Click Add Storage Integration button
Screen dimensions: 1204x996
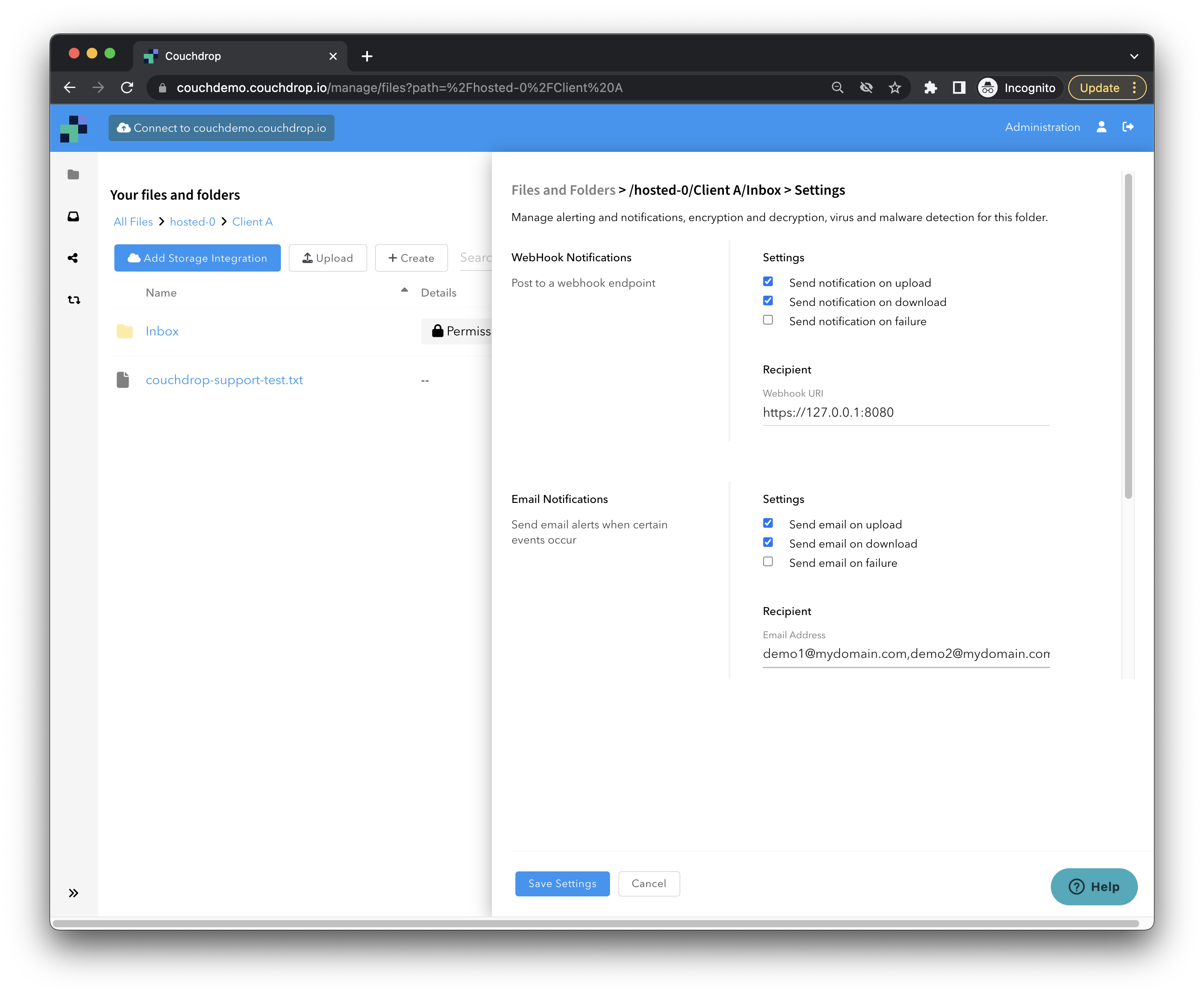[197, 258]
